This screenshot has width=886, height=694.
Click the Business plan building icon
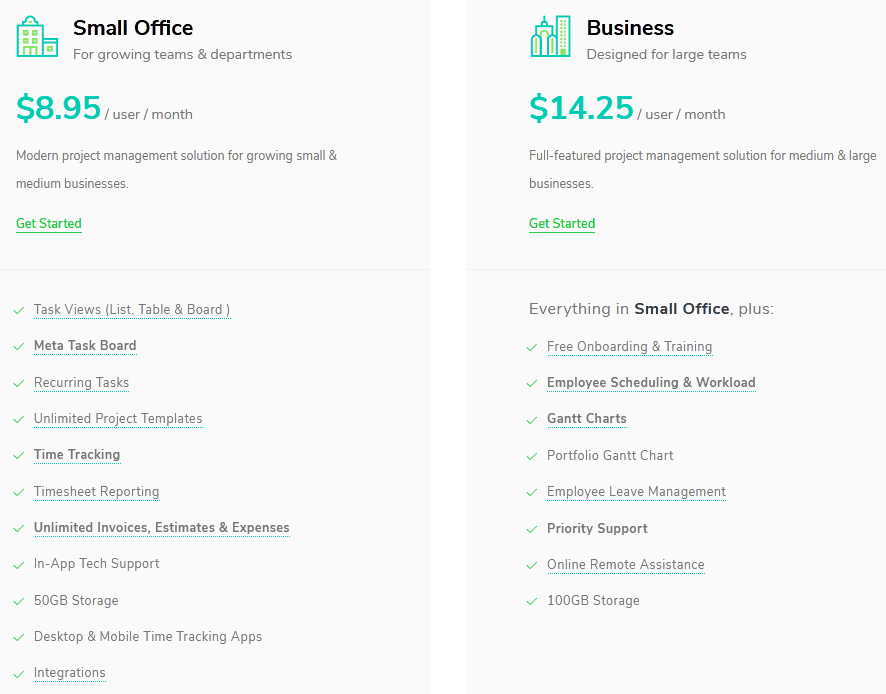click(x=550, y=38)
